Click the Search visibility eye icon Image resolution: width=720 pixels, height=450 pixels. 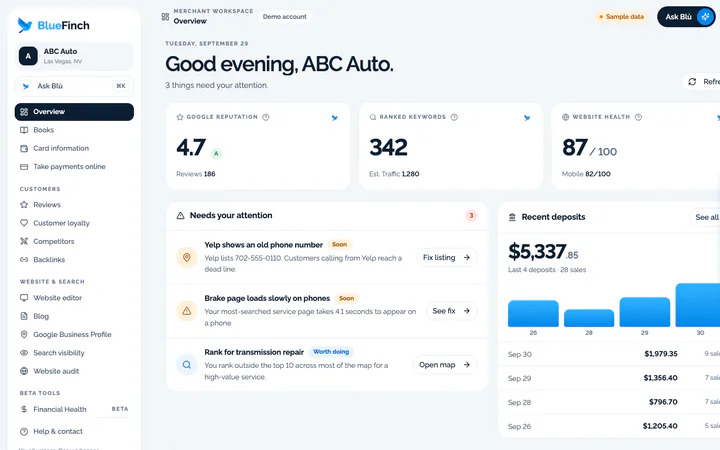[24, 353]
